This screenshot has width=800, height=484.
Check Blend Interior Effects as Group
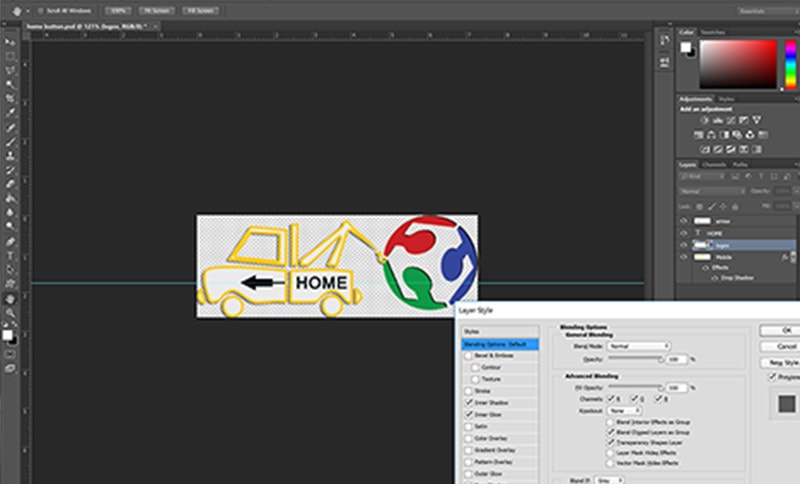[610, 422]
